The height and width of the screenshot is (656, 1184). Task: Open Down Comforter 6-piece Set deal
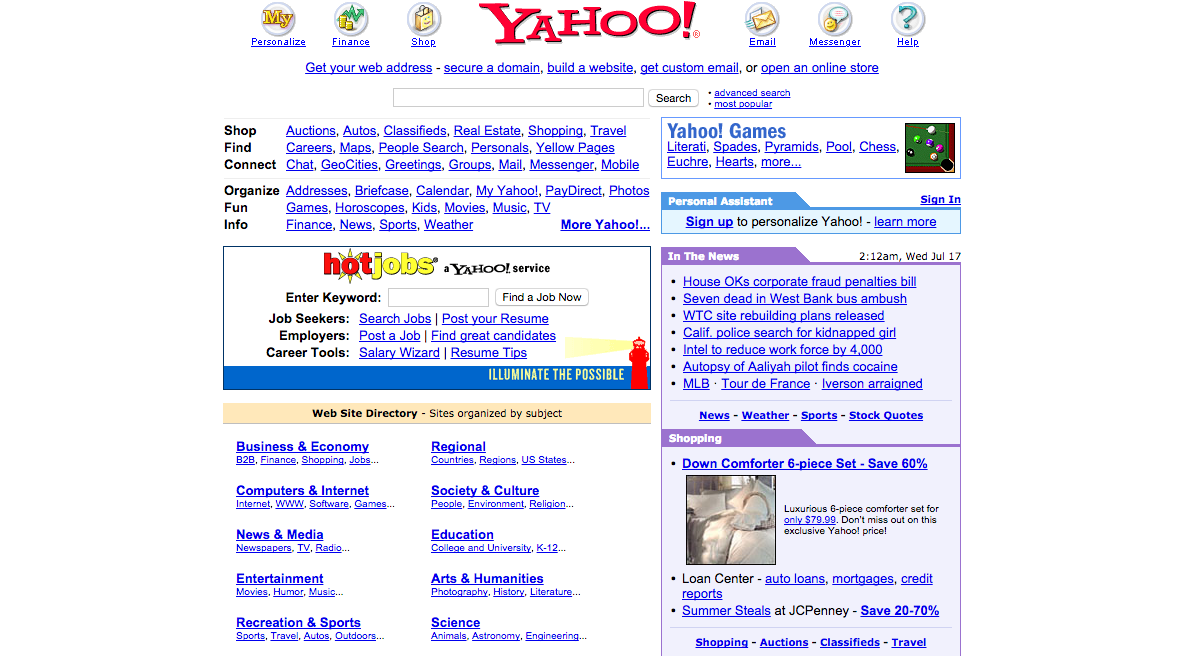805,464
